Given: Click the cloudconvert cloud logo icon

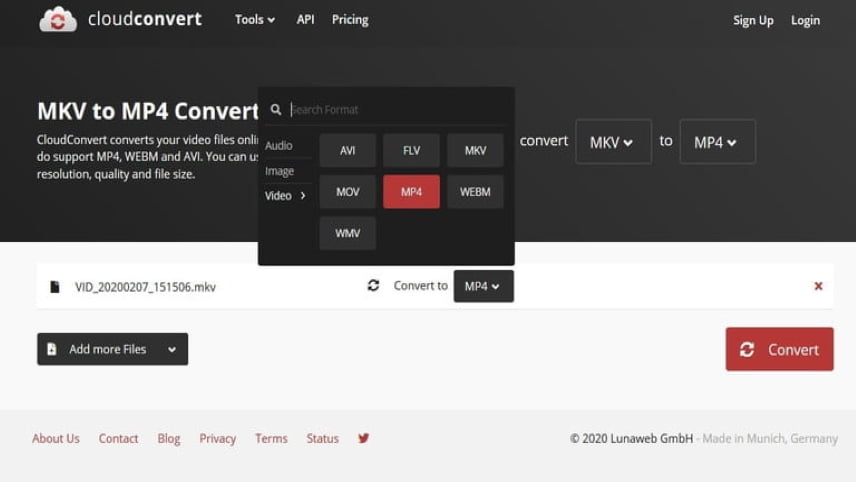Looking at the screenshot, I should point(58,20).
